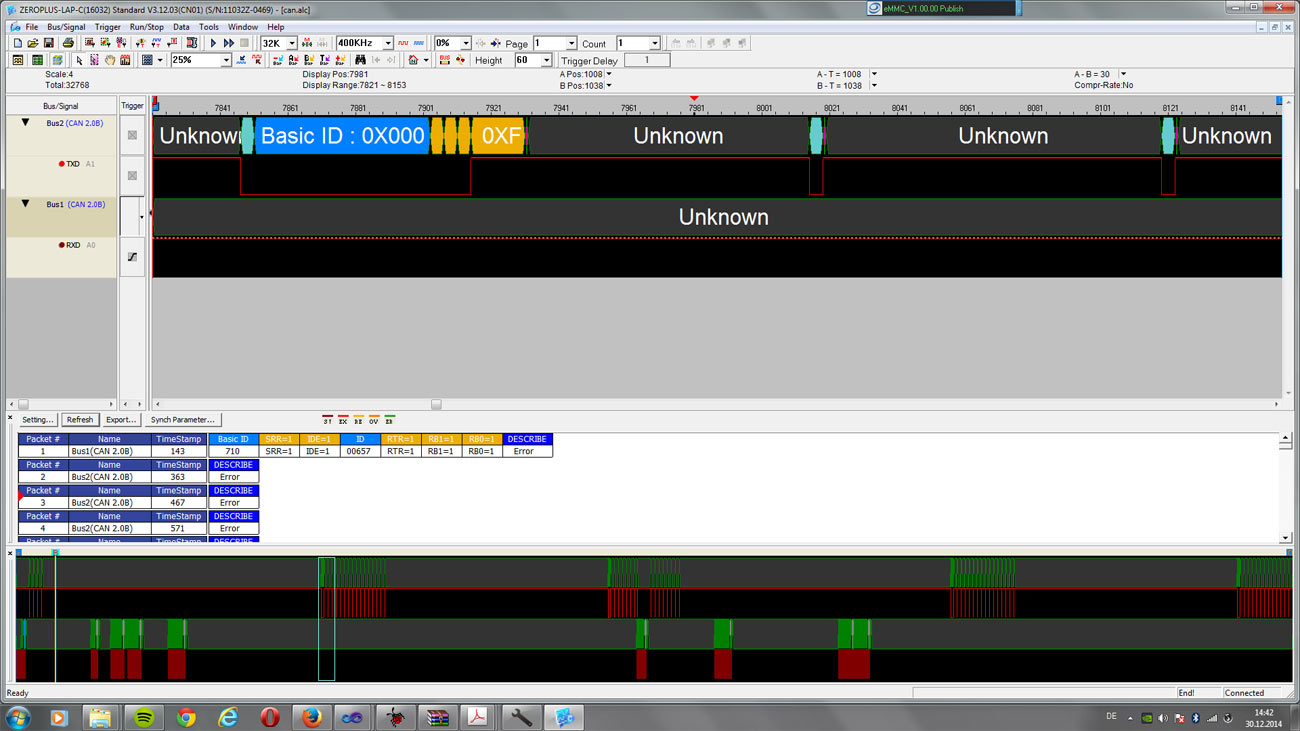
Task: Open the Run/Stop menu
Action: coord(147,27)
